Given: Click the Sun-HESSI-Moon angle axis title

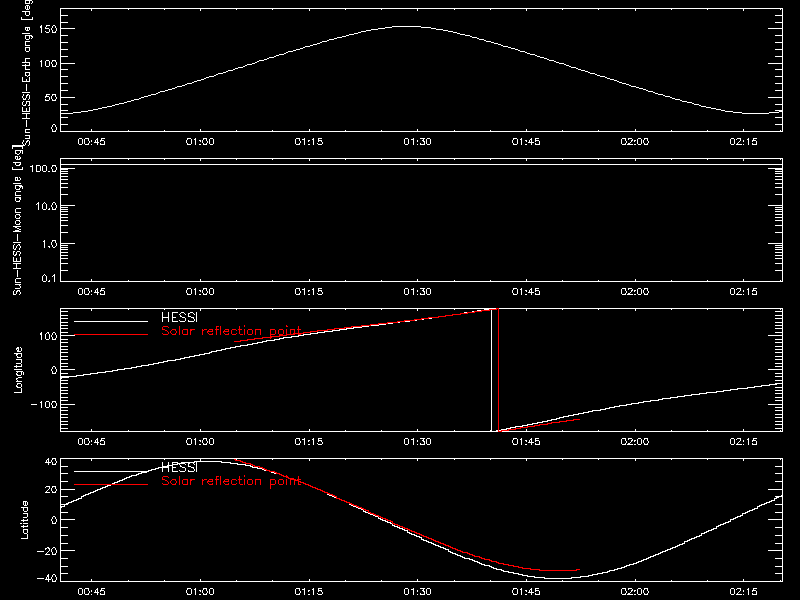Looking at the screenshot, I should 17,220.
